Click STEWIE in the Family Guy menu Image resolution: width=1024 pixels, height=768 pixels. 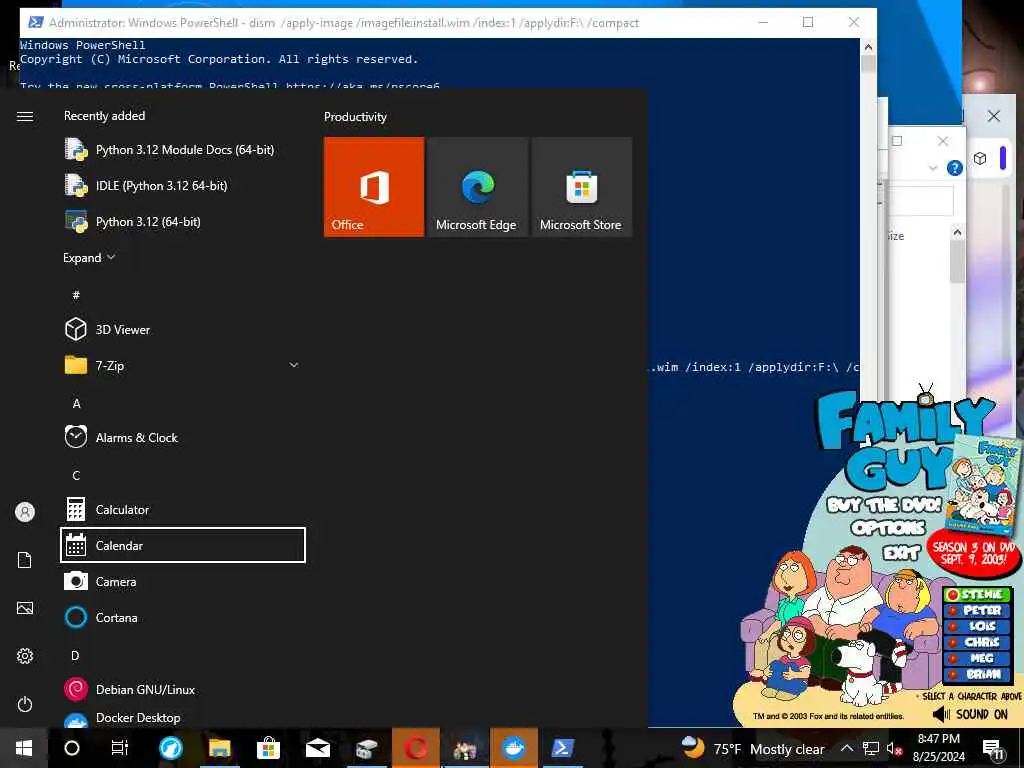[977, 594]
